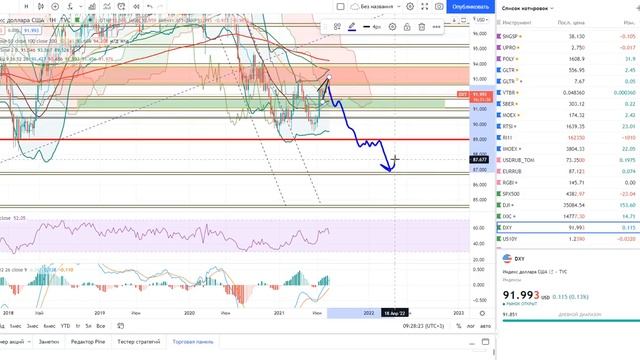The height and width of the screenshot is (360, 640).
Task: Open the 'Без названия' layout cloud menu
Action: (372, 7)
